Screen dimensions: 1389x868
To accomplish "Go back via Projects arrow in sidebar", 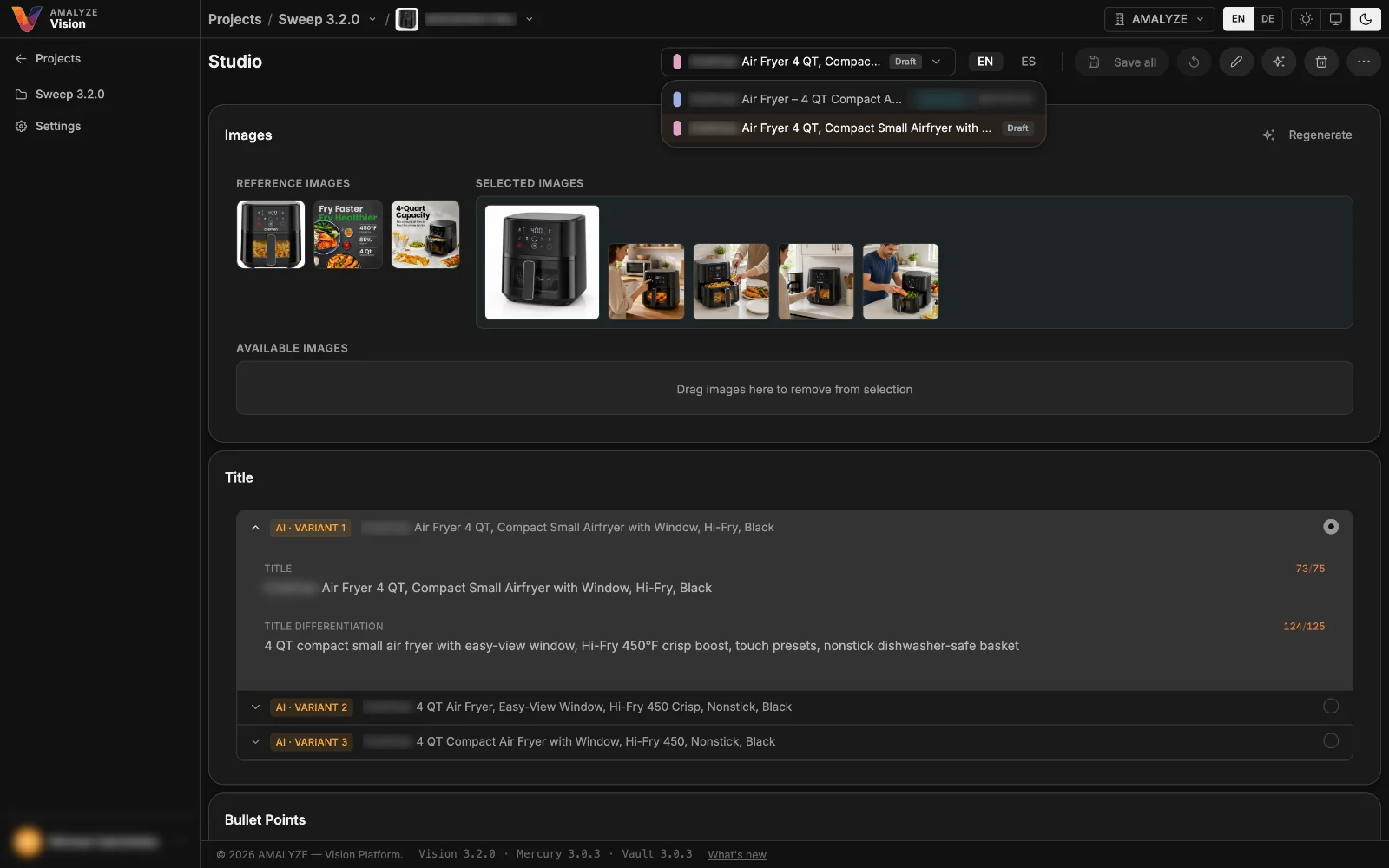I will [x=49, y=58].
